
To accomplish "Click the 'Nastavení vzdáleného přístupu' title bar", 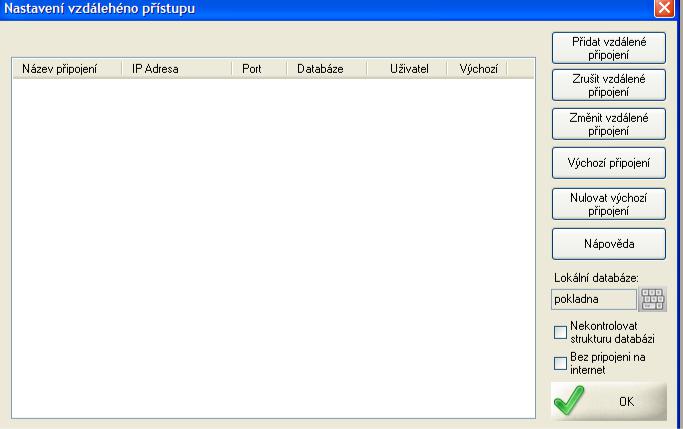I will [300, 8].
